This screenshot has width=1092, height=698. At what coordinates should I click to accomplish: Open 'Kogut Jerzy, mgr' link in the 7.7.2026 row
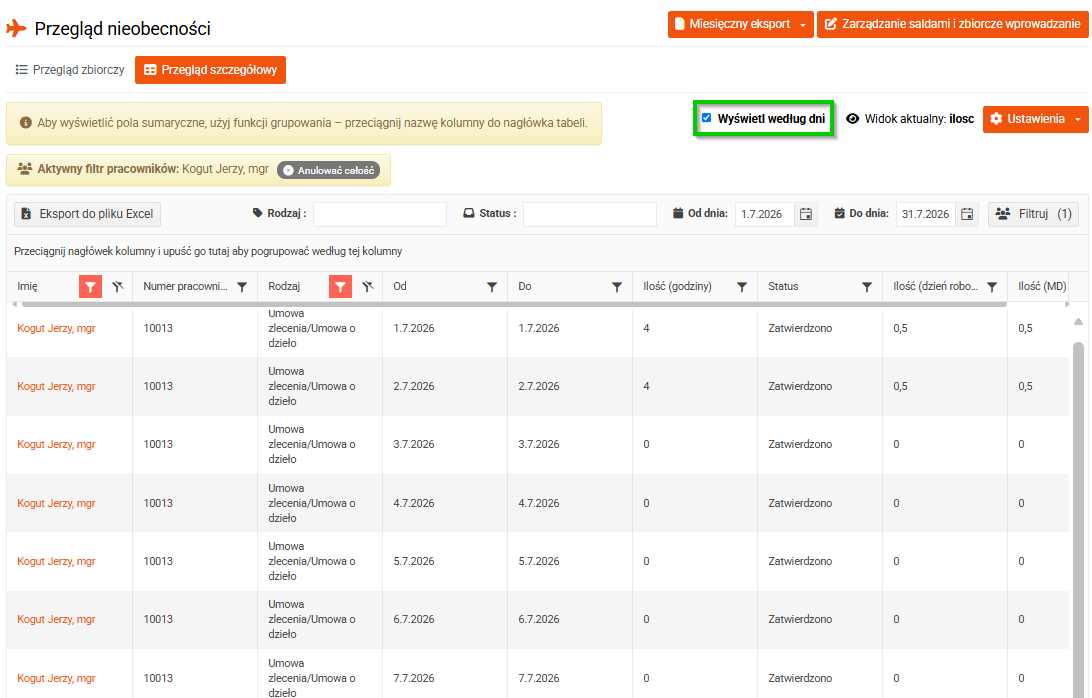pos(56,678)
